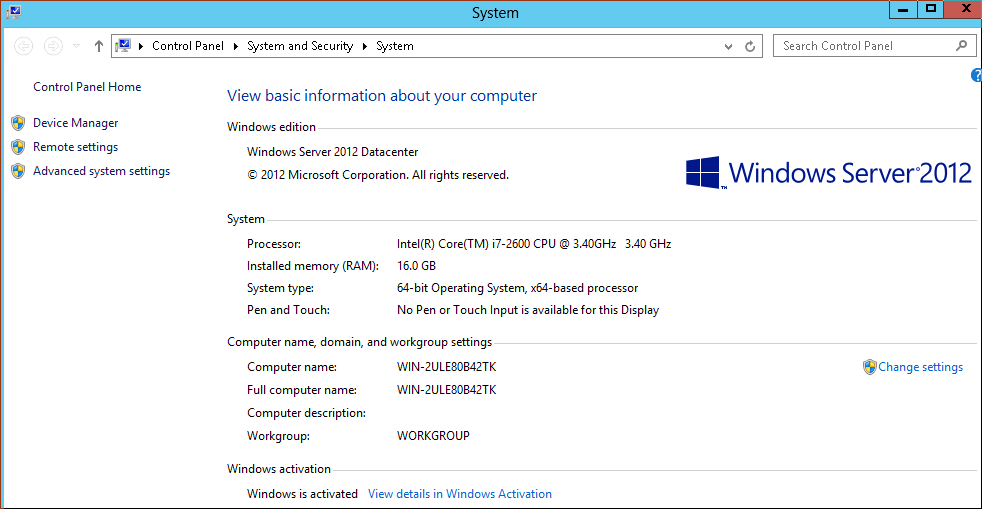Select the Computer name value WIN-2ULE80B42TK
This screenshot has width=982, height=509.
click(x=447, y=367)
